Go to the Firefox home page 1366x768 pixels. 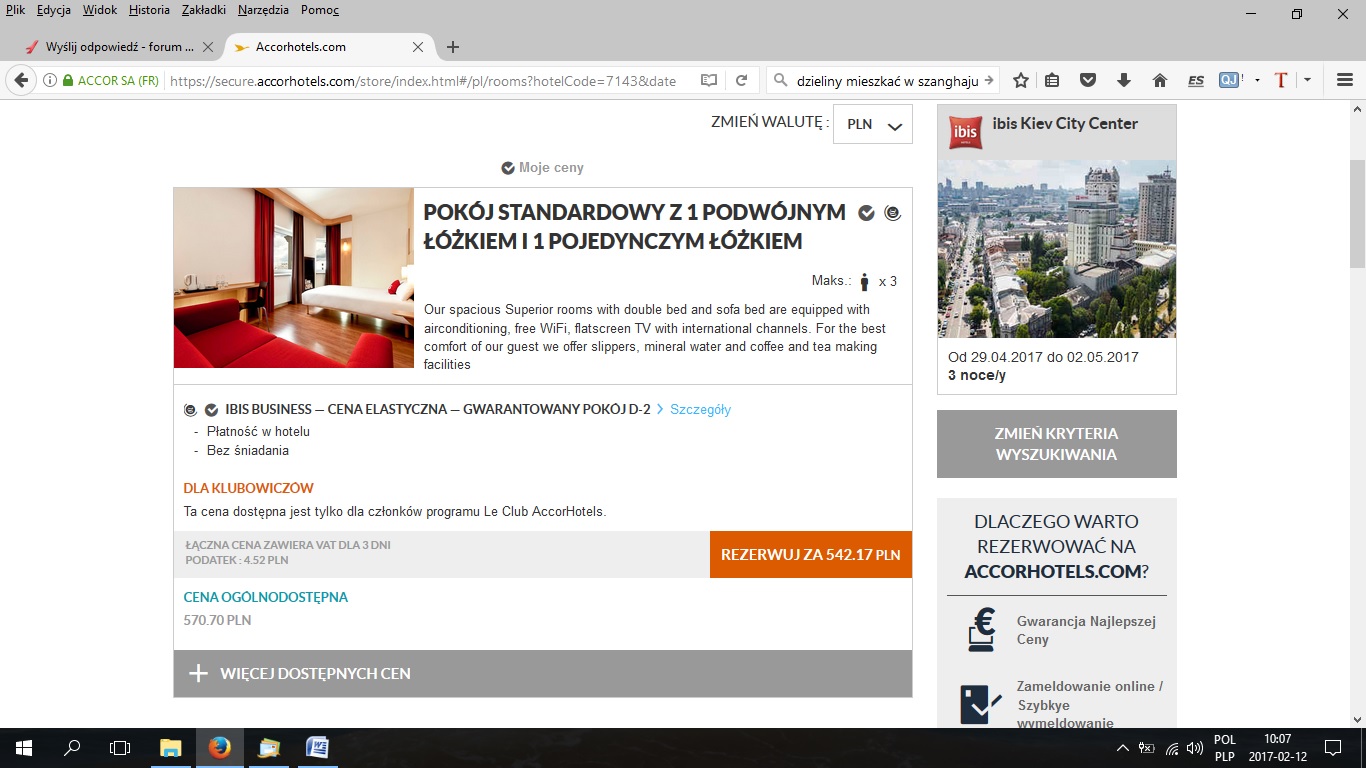[1160, 81]
